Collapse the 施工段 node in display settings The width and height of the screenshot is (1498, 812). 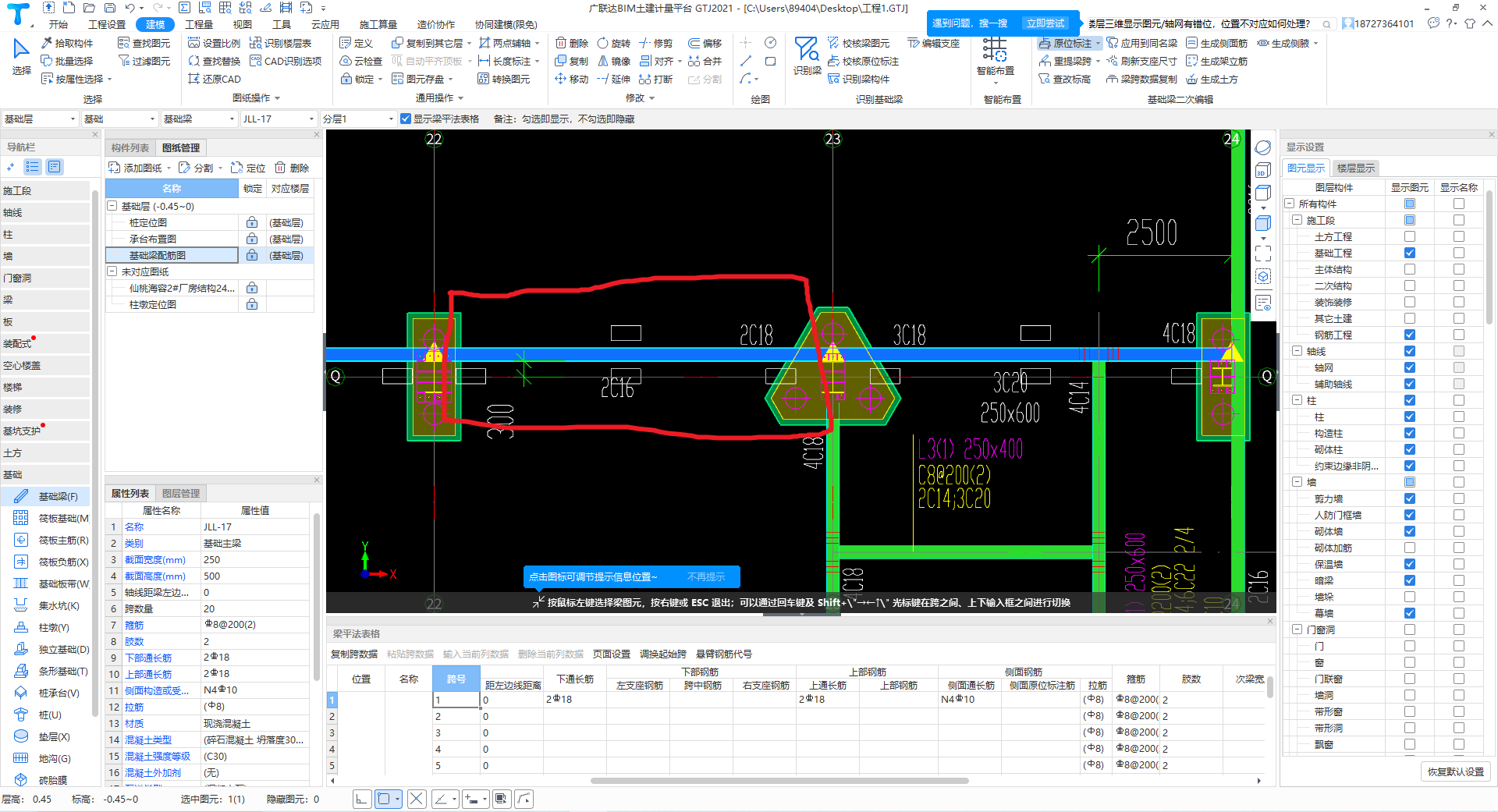(1297, 220)
